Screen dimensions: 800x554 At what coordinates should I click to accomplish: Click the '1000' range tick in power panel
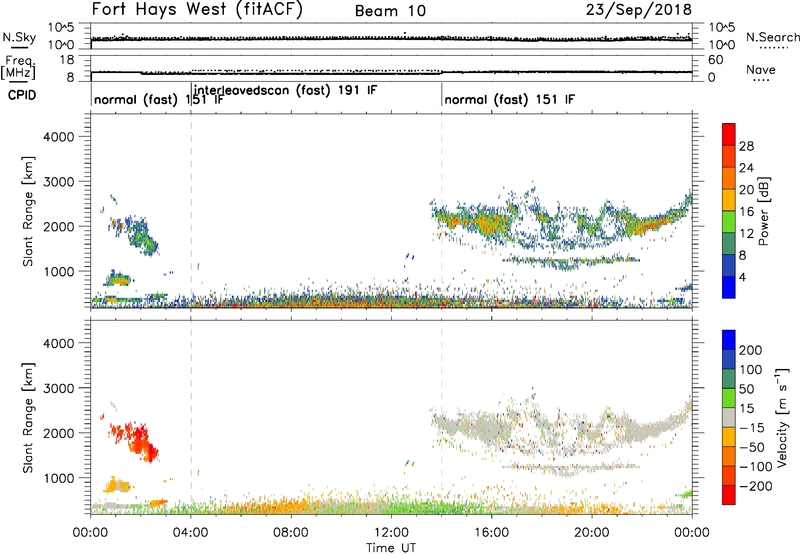click(x=58, y=271)
